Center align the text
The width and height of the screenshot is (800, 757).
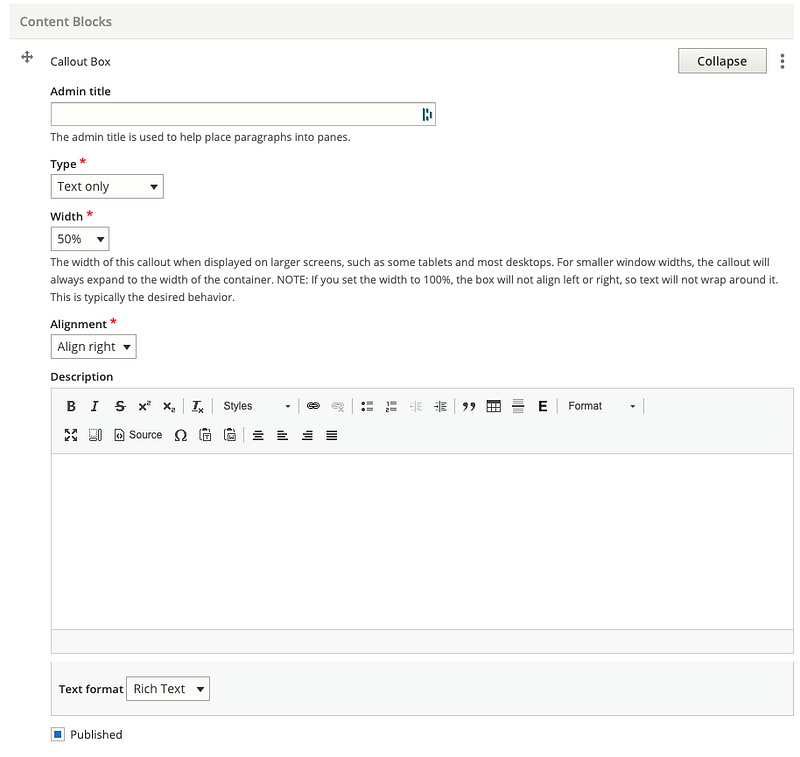click(x=258, y=435)
